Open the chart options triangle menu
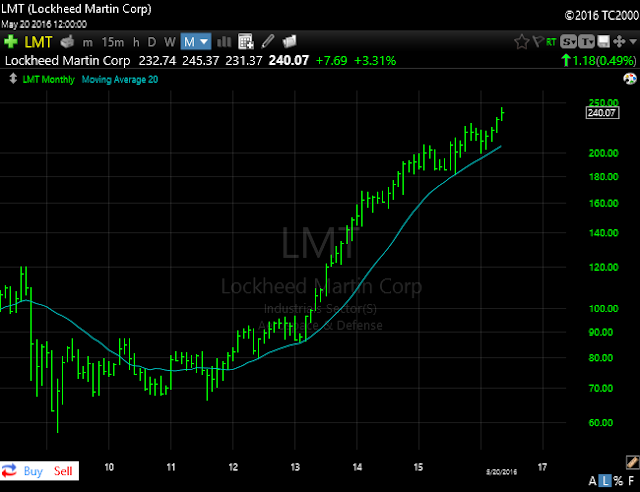 pyautogui.click(x=633, y=42)
